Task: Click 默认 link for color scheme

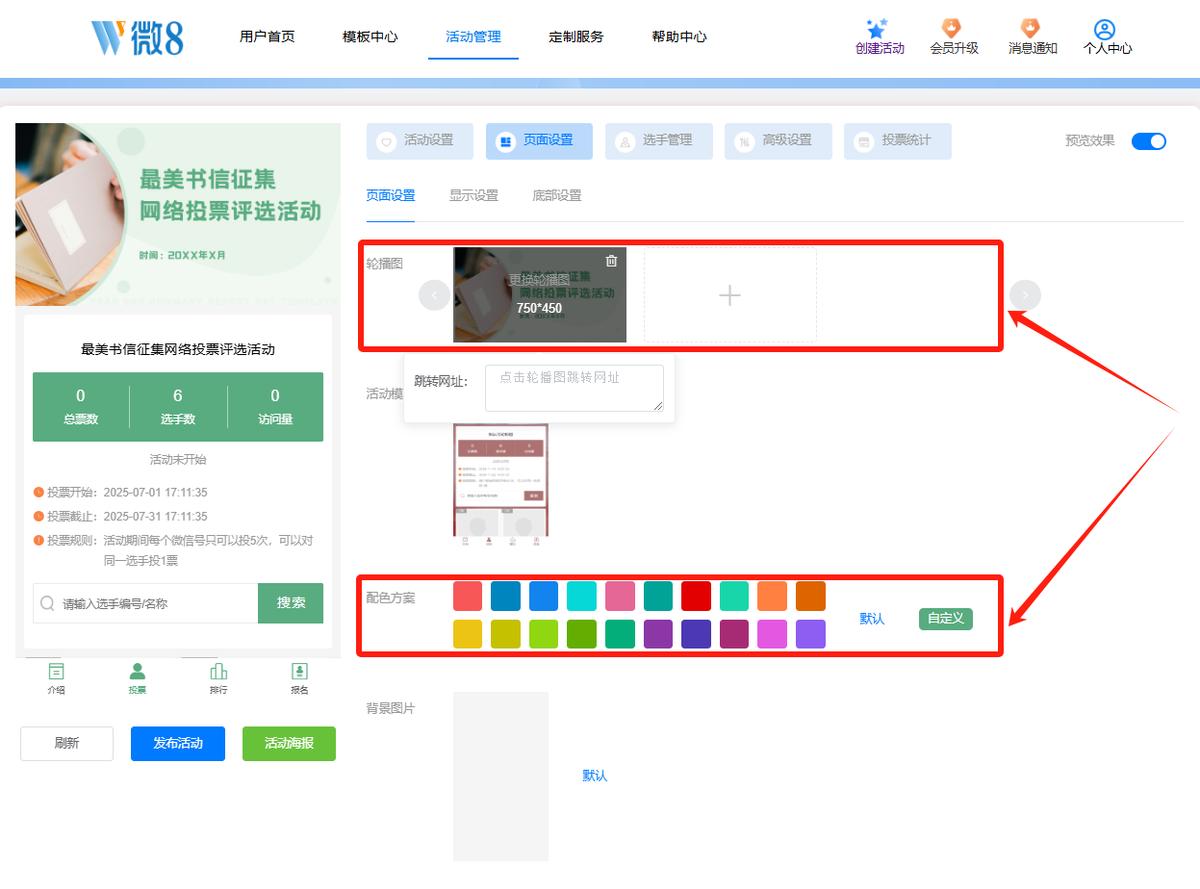Action: pos(872,619)
